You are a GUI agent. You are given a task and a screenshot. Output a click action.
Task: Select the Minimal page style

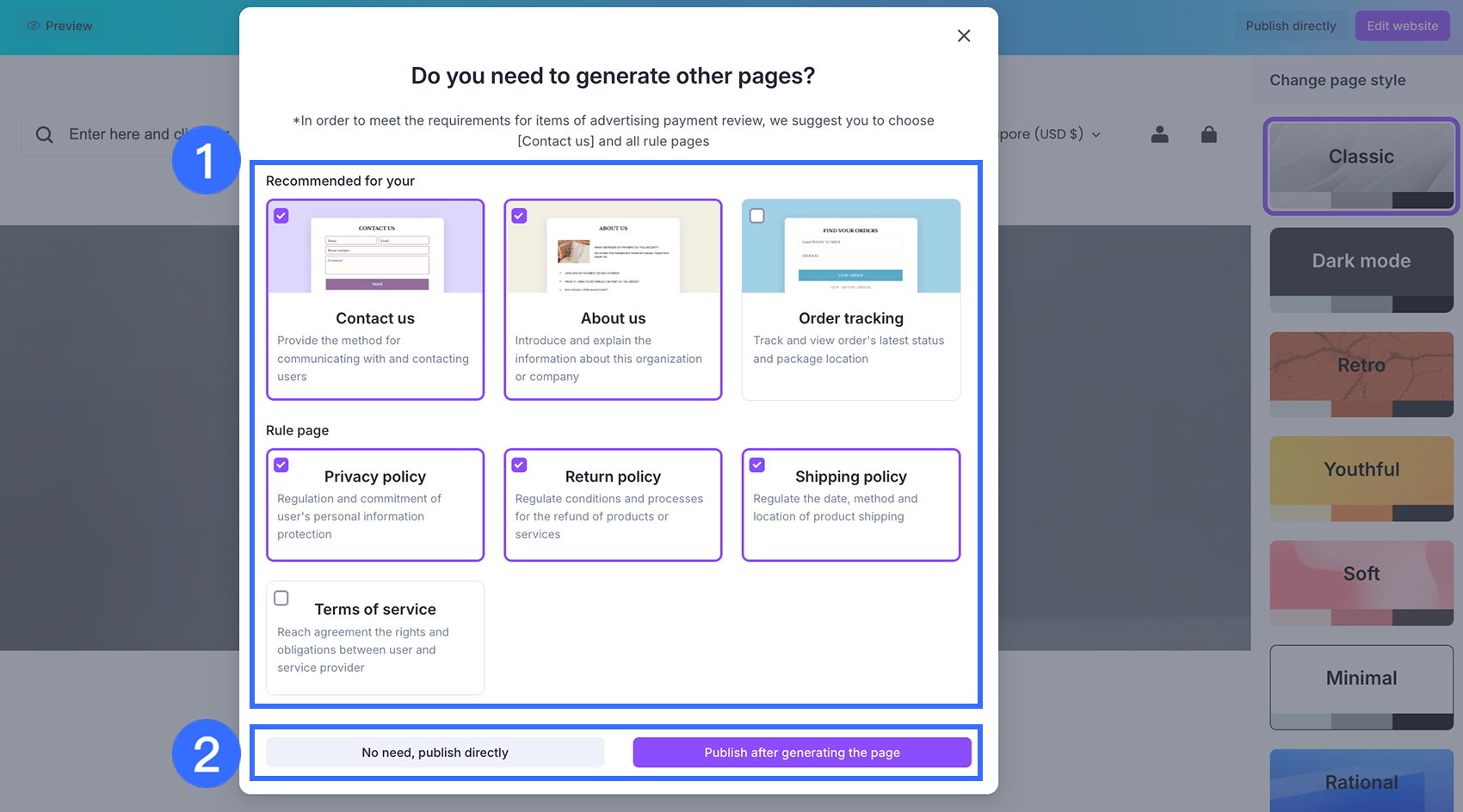click(1361, 687)
